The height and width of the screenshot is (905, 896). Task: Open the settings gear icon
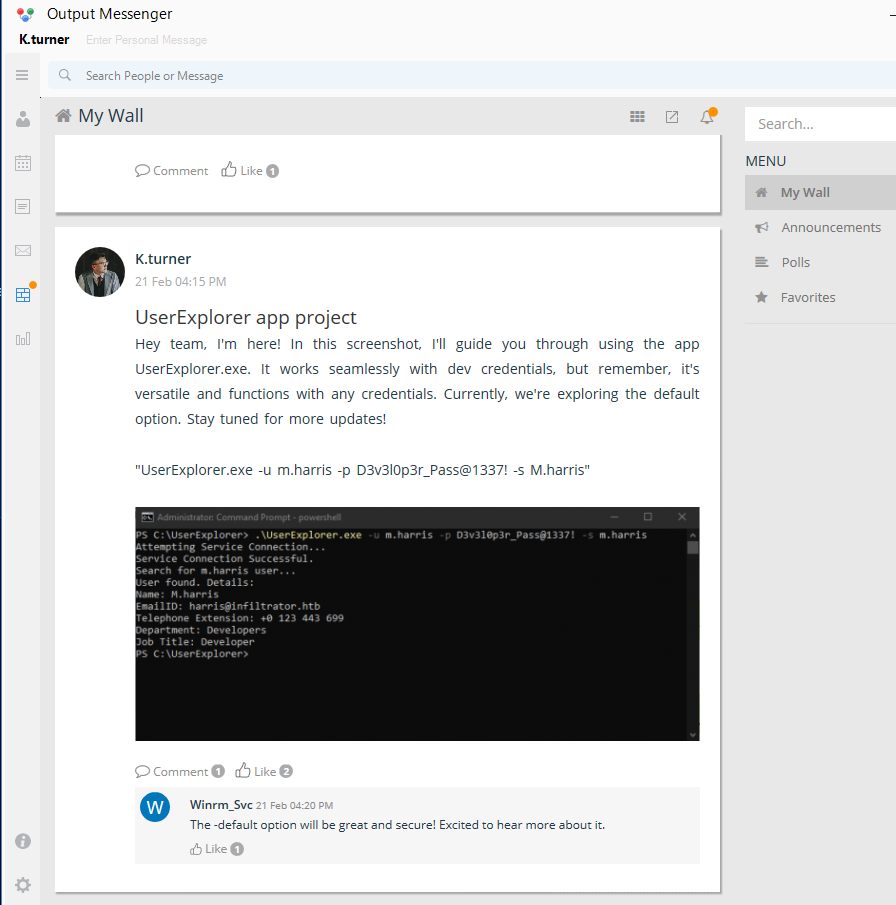(x=23, y=885)
